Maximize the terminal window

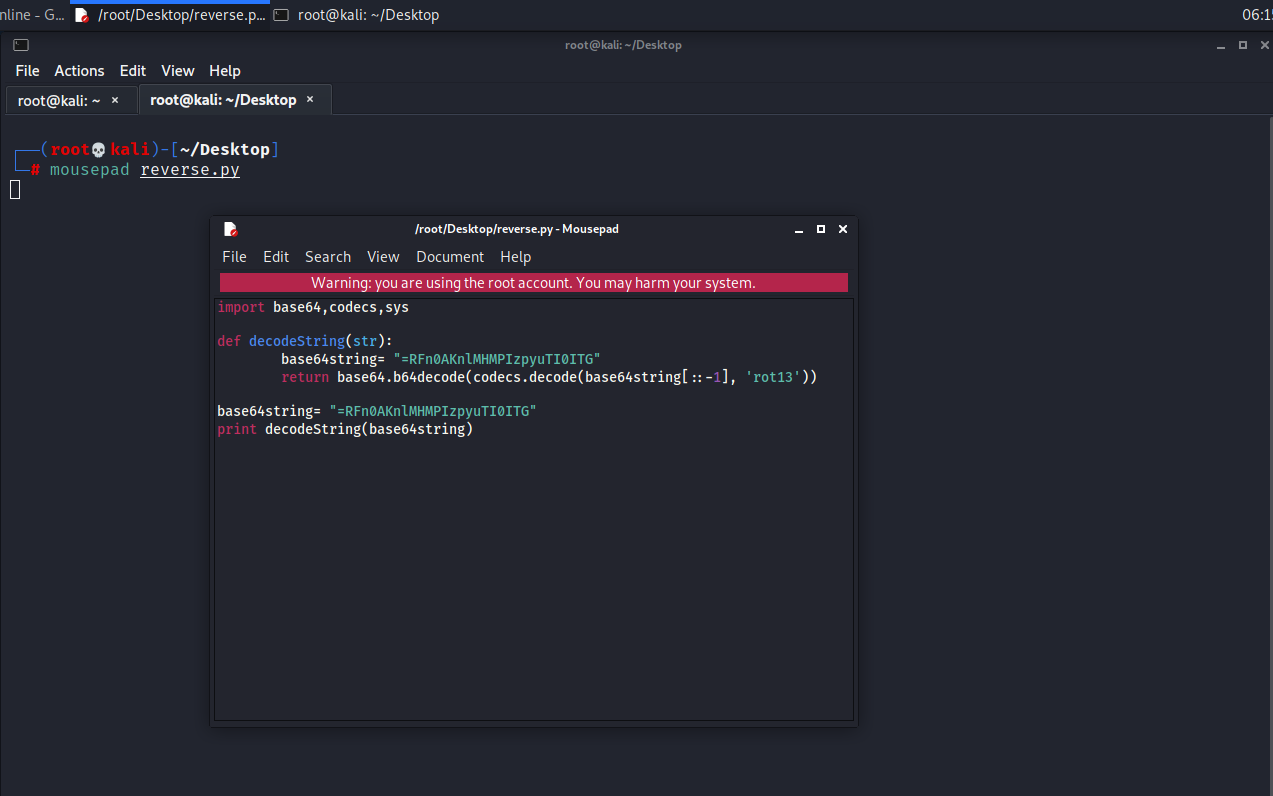point(1243,45)
